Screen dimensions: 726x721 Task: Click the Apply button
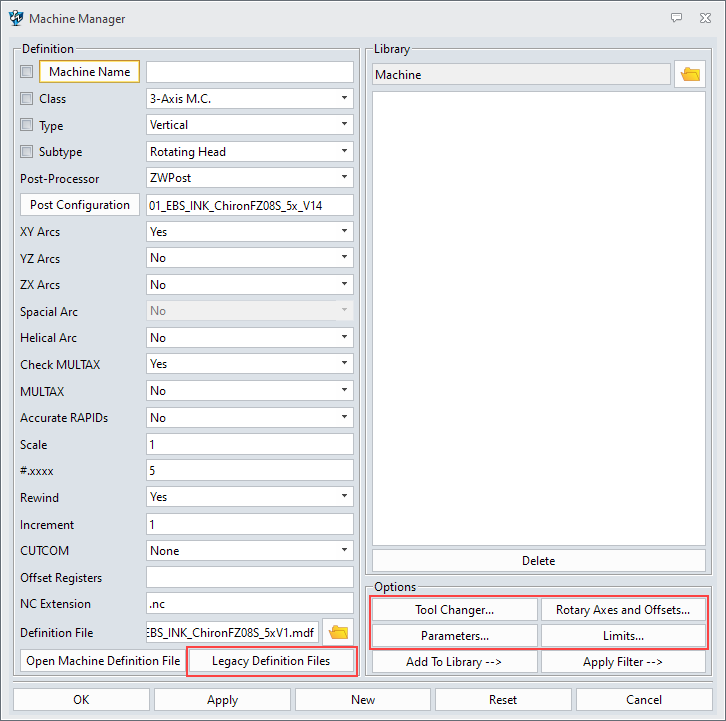pyautogui.click(x=222, y=699)
